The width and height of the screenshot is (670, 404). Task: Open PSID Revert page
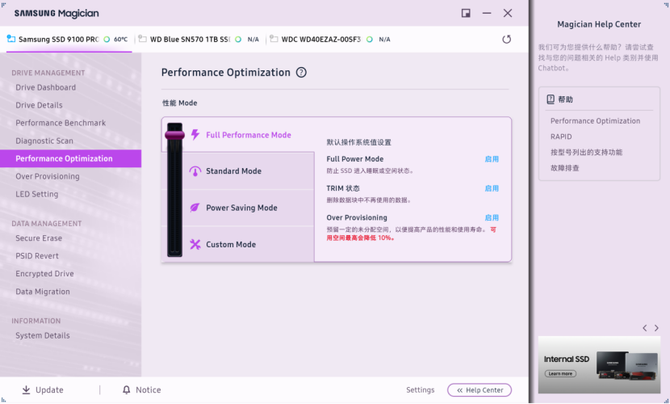37,256
